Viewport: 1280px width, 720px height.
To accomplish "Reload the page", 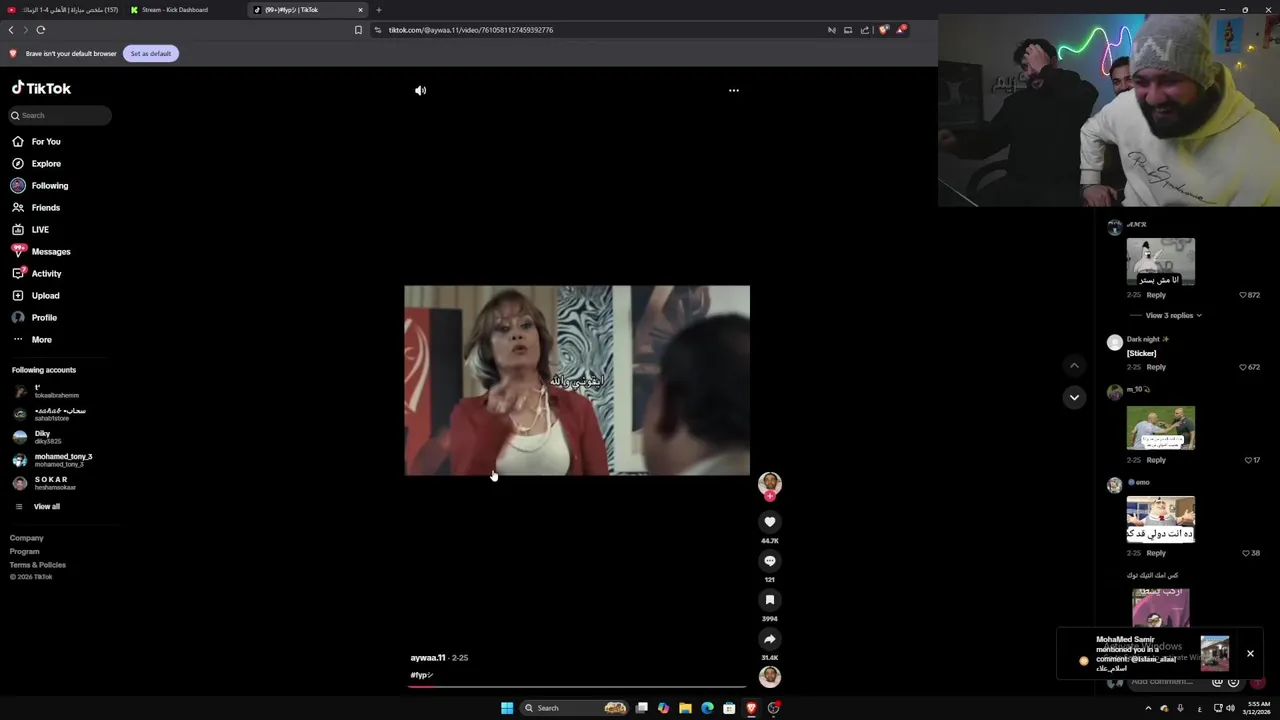I will pos(41,30).
